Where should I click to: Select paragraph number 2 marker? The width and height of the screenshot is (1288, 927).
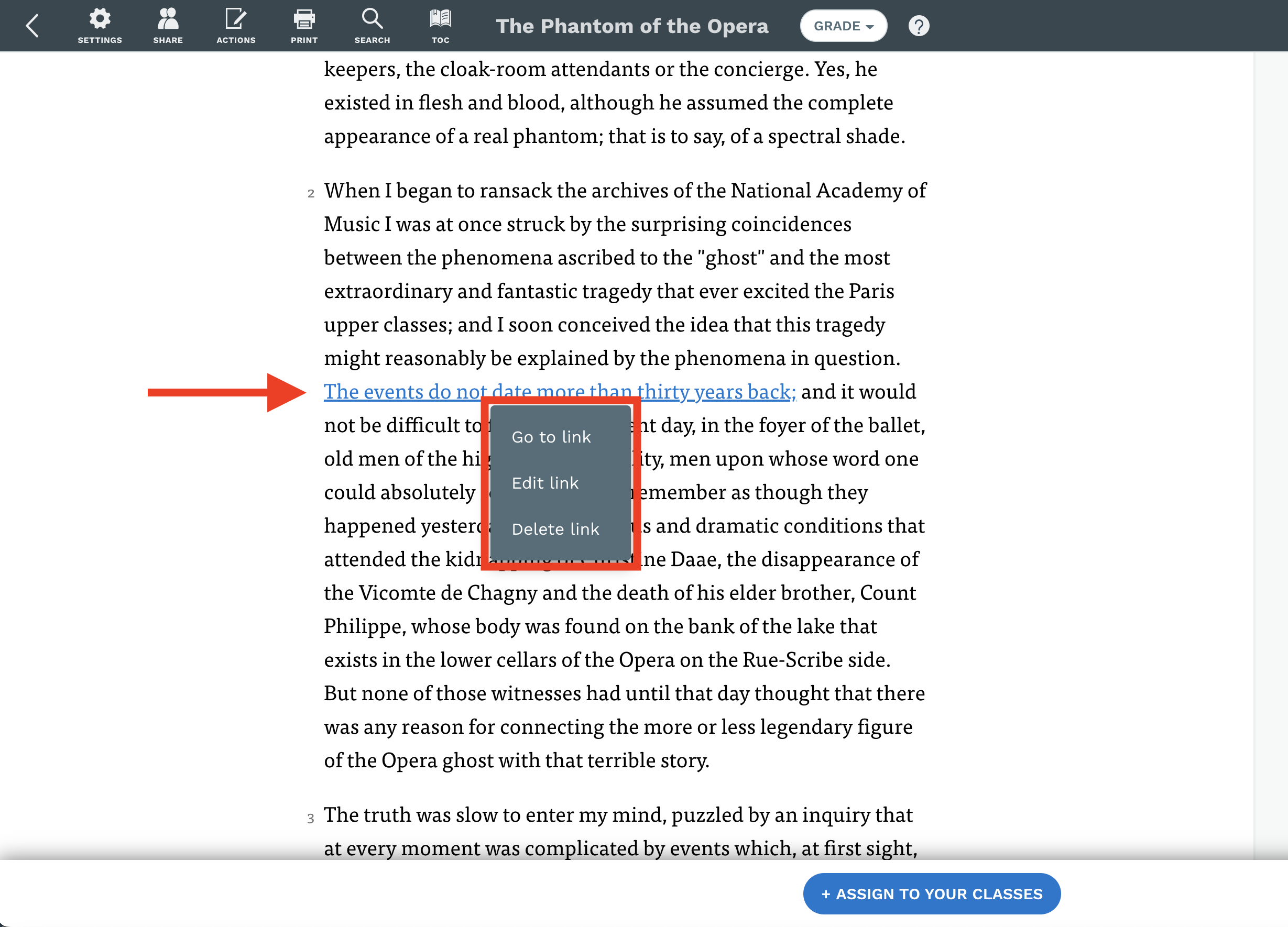click(311, 194)
